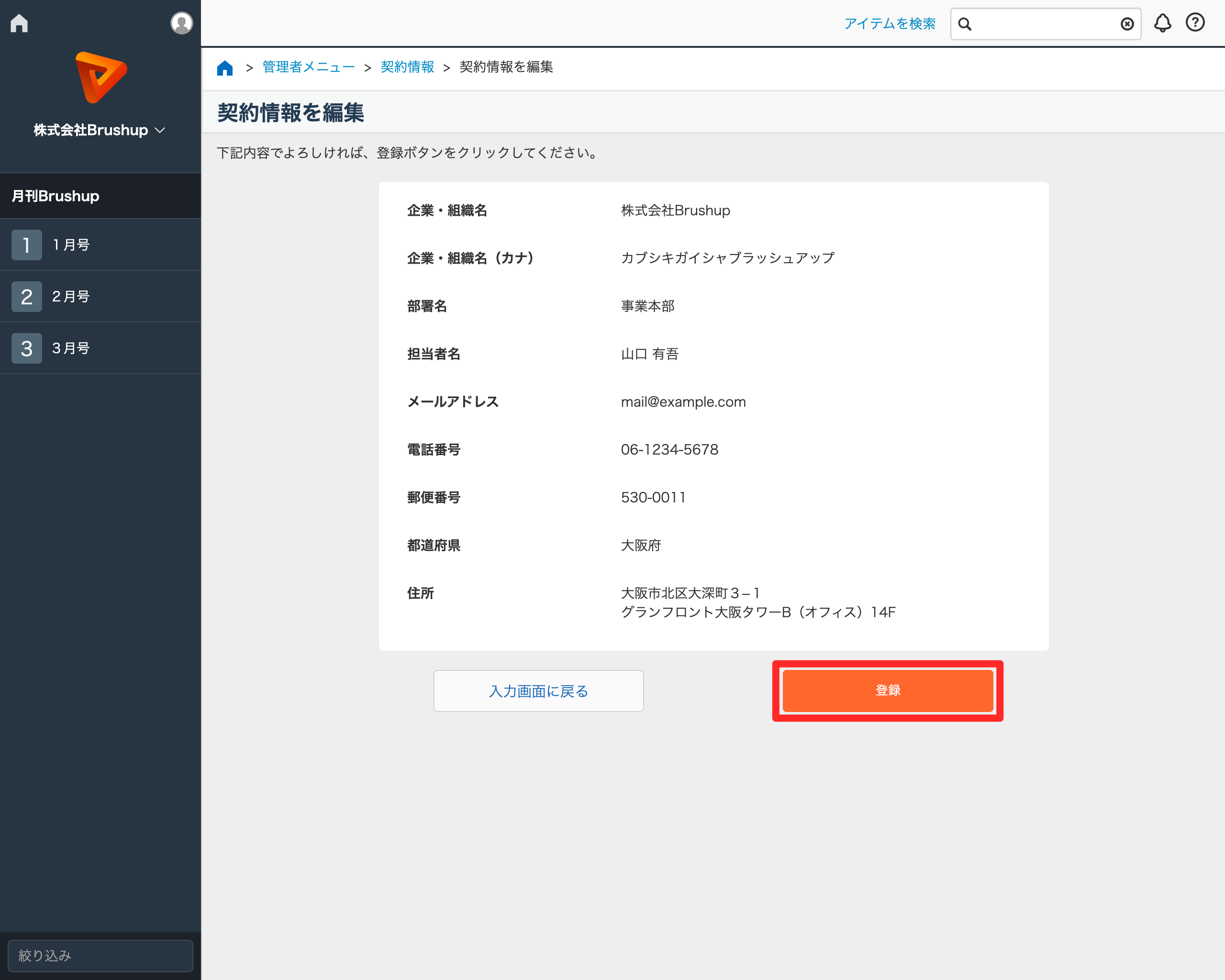Click the アイテムを検索 link
Viewport: 1225px width, 980px height.
click(x=890, y=23)
